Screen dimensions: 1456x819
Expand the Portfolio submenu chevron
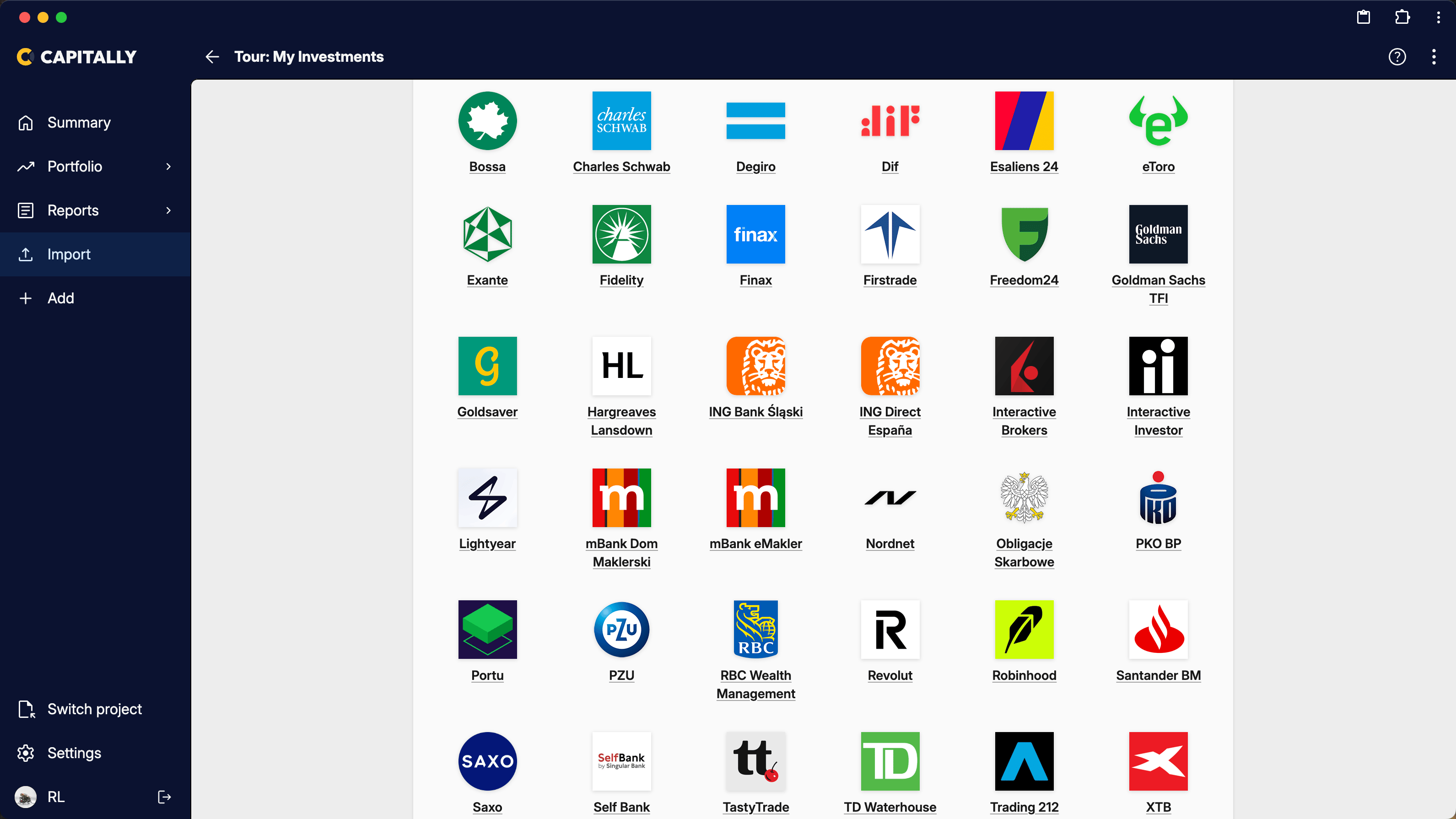coord(168,166)
